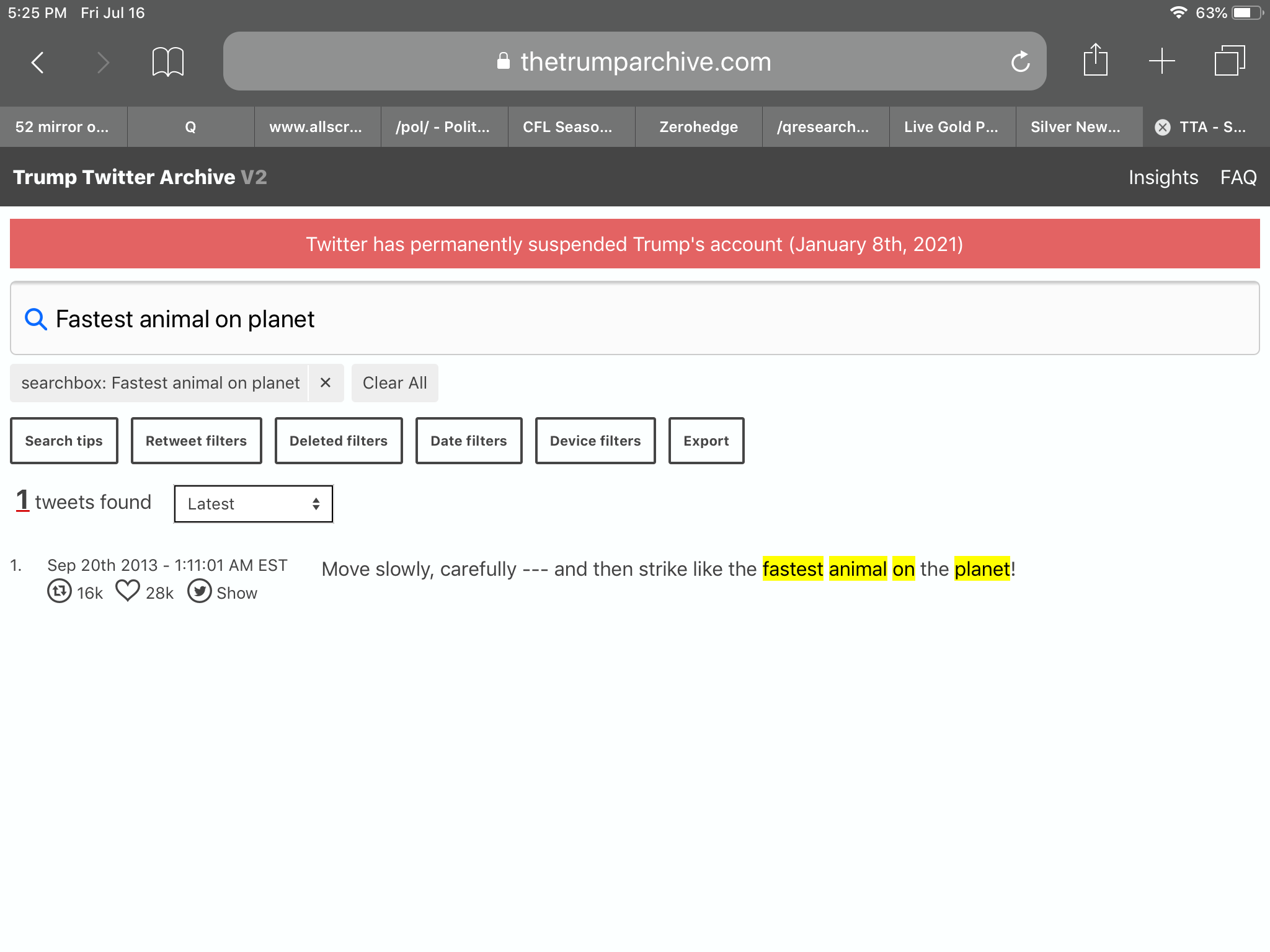Open the Device filters button
The image size is (1270, 952).
pyautogui.click(x=595, y=441)
